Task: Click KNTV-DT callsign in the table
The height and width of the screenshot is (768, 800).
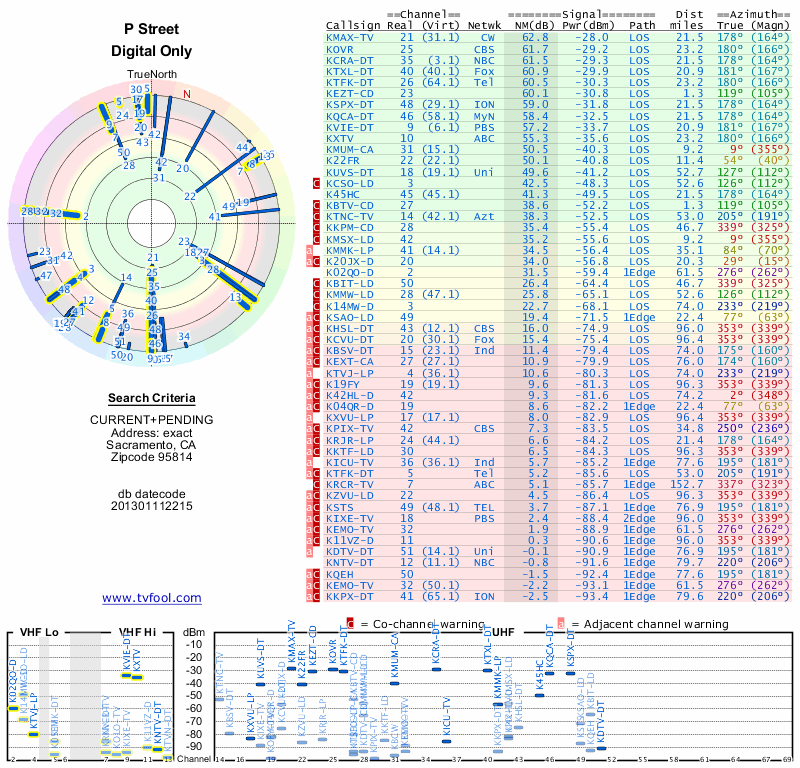Action: (x=349, y=562)
